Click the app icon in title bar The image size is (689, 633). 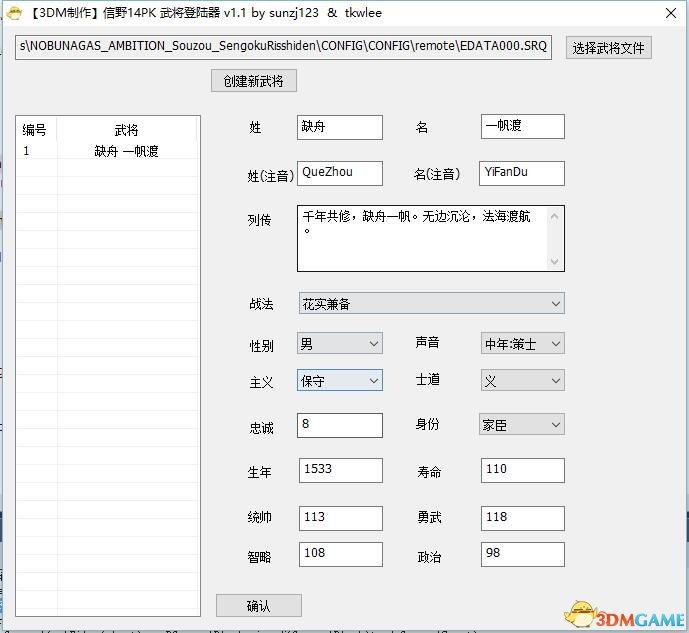14,14
